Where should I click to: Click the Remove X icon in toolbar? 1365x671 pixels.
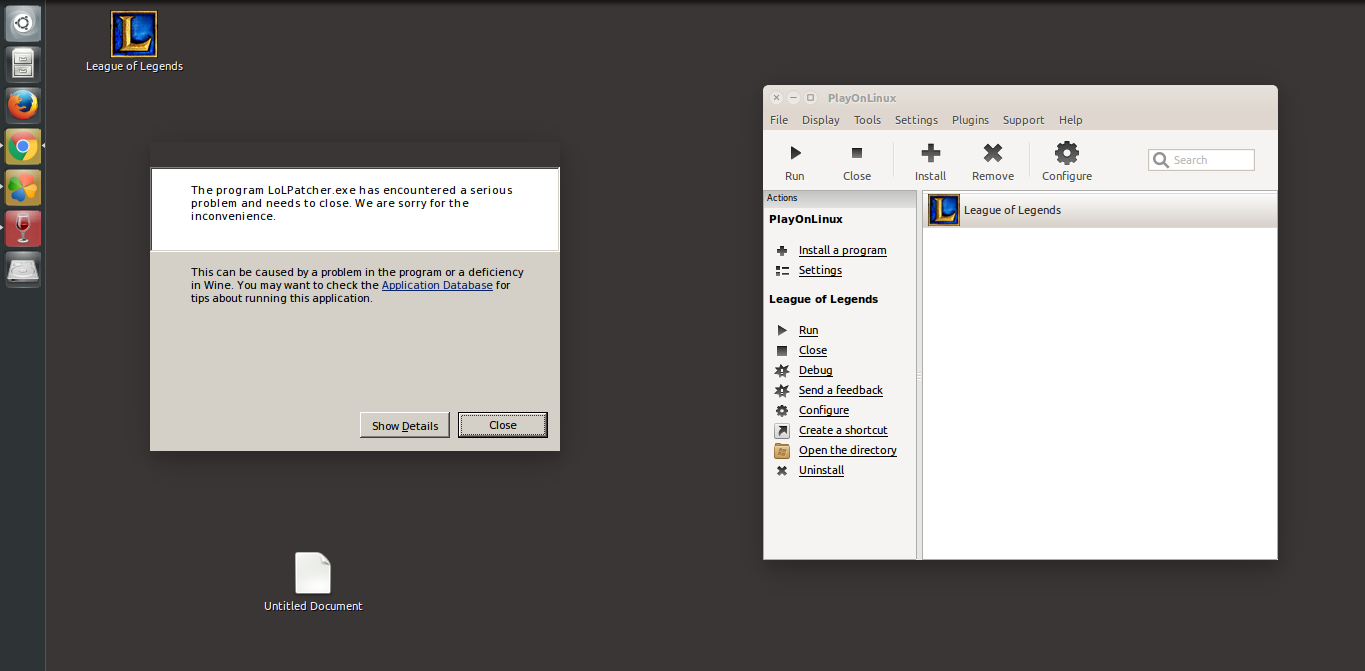tap(992, 153)
